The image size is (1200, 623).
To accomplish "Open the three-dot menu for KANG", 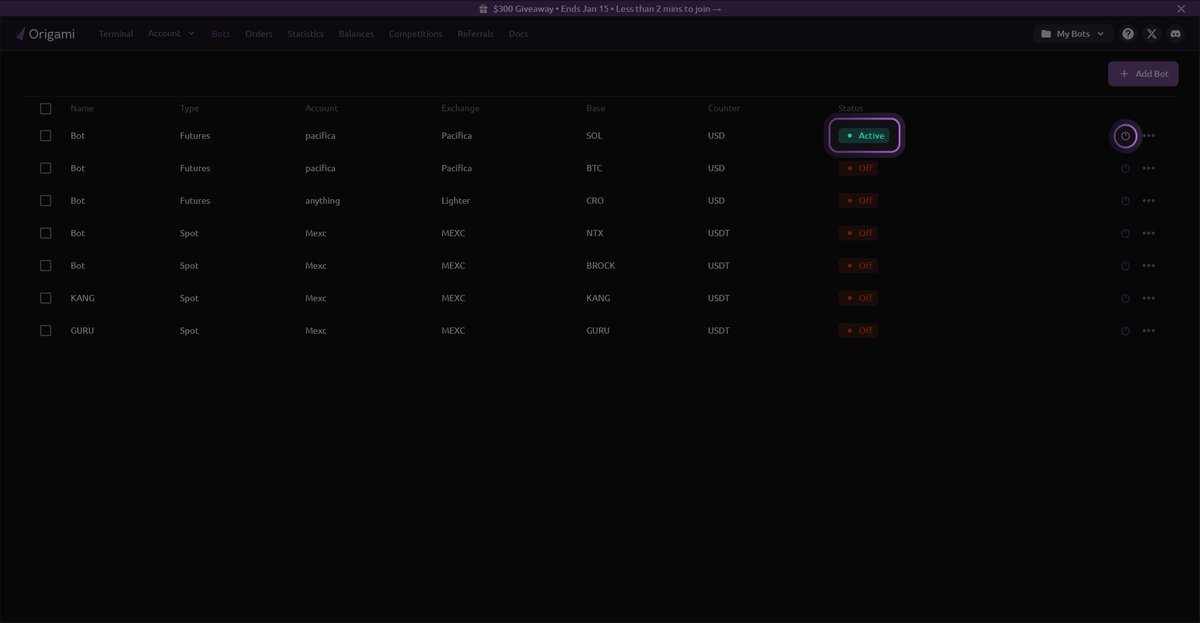I will click(1149, 298).
